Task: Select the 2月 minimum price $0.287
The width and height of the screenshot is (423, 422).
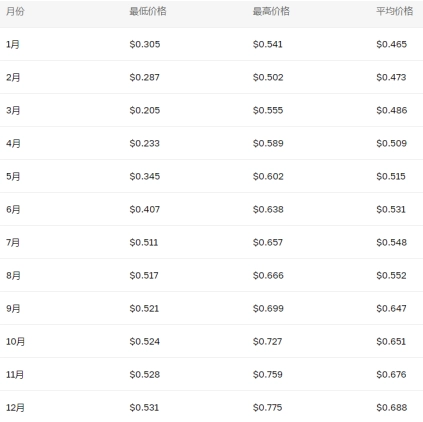Action: pyautogui.click(x=145, y=77)
